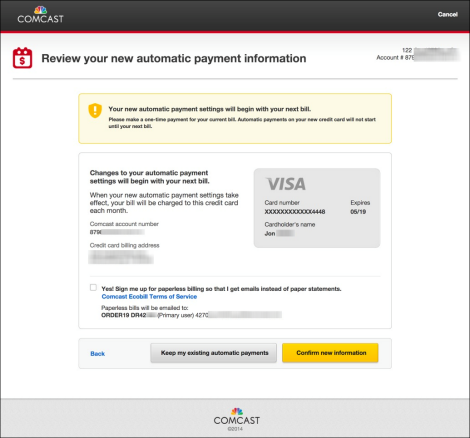This screenshot has height=438, width=470.
Task: Click the Comcast account number label
Action: (124, 224)
